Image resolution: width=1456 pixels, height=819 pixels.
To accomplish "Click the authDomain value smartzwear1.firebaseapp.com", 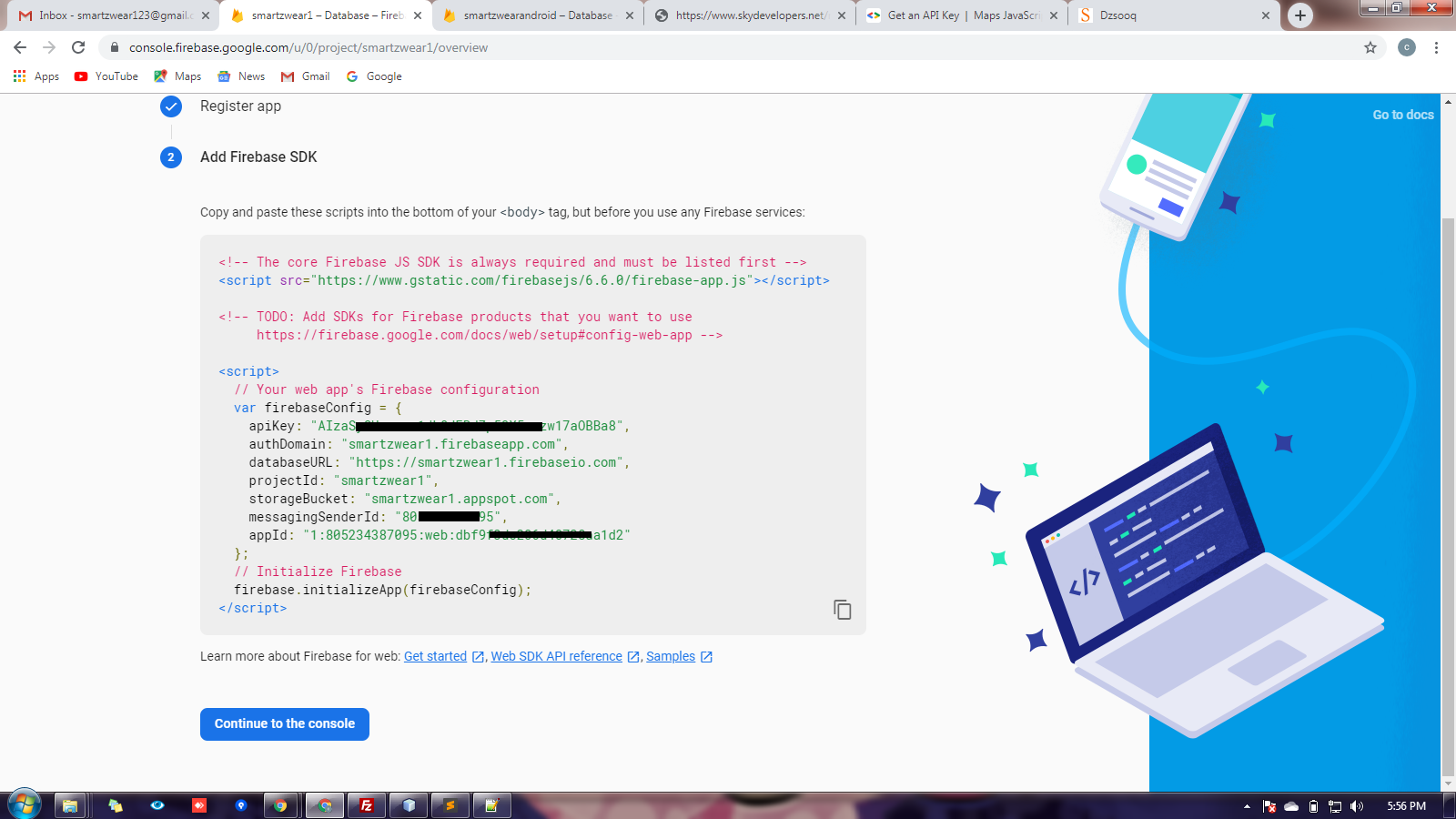I will click(452, 444).
